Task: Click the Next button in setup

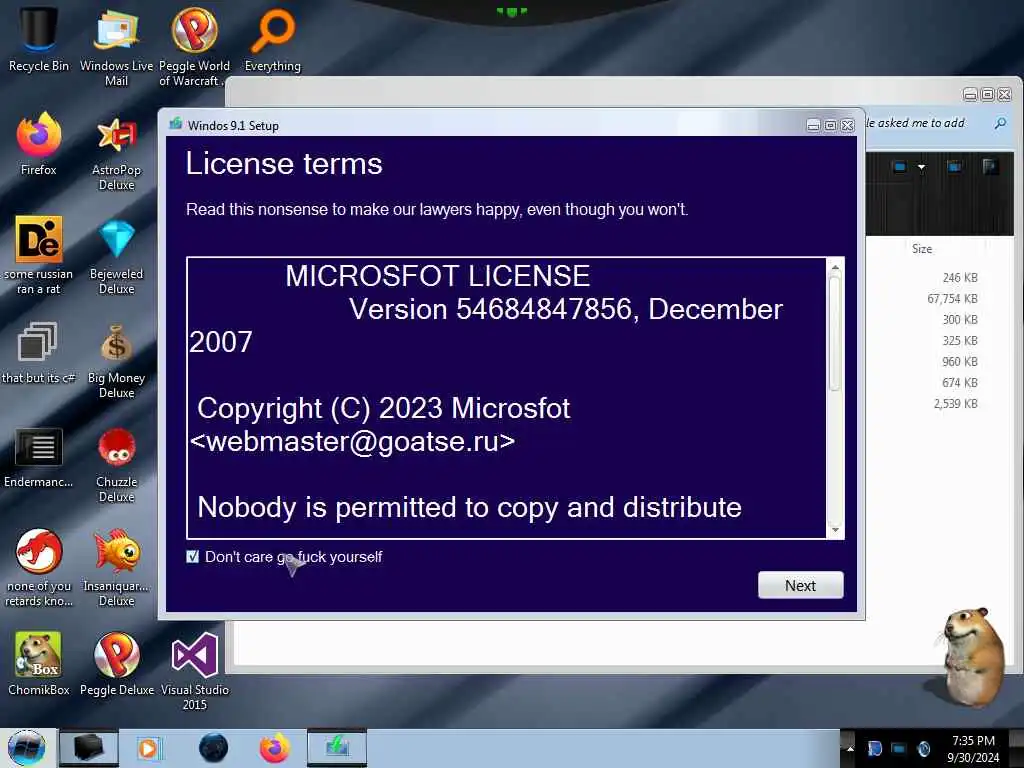Action: pyautogui.click(x=801, y=585)
